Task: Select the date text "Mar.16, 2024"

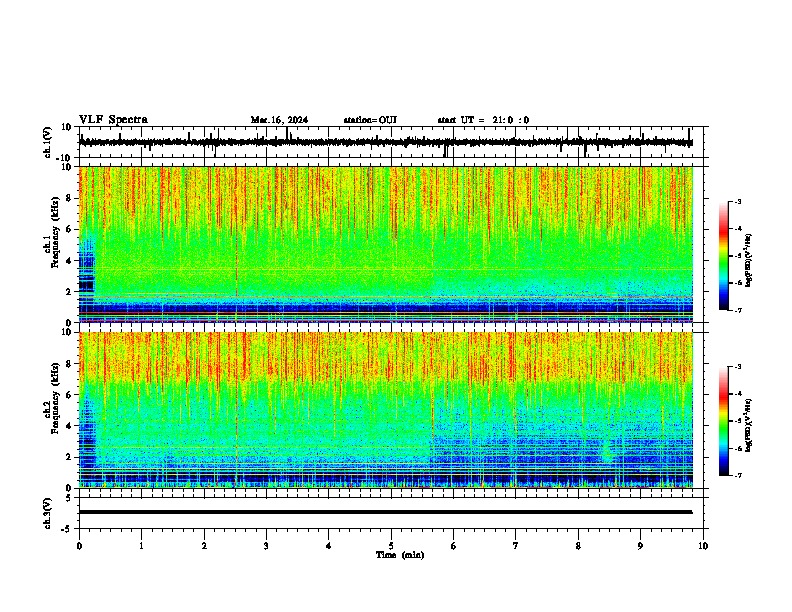Action: point(279,120)
